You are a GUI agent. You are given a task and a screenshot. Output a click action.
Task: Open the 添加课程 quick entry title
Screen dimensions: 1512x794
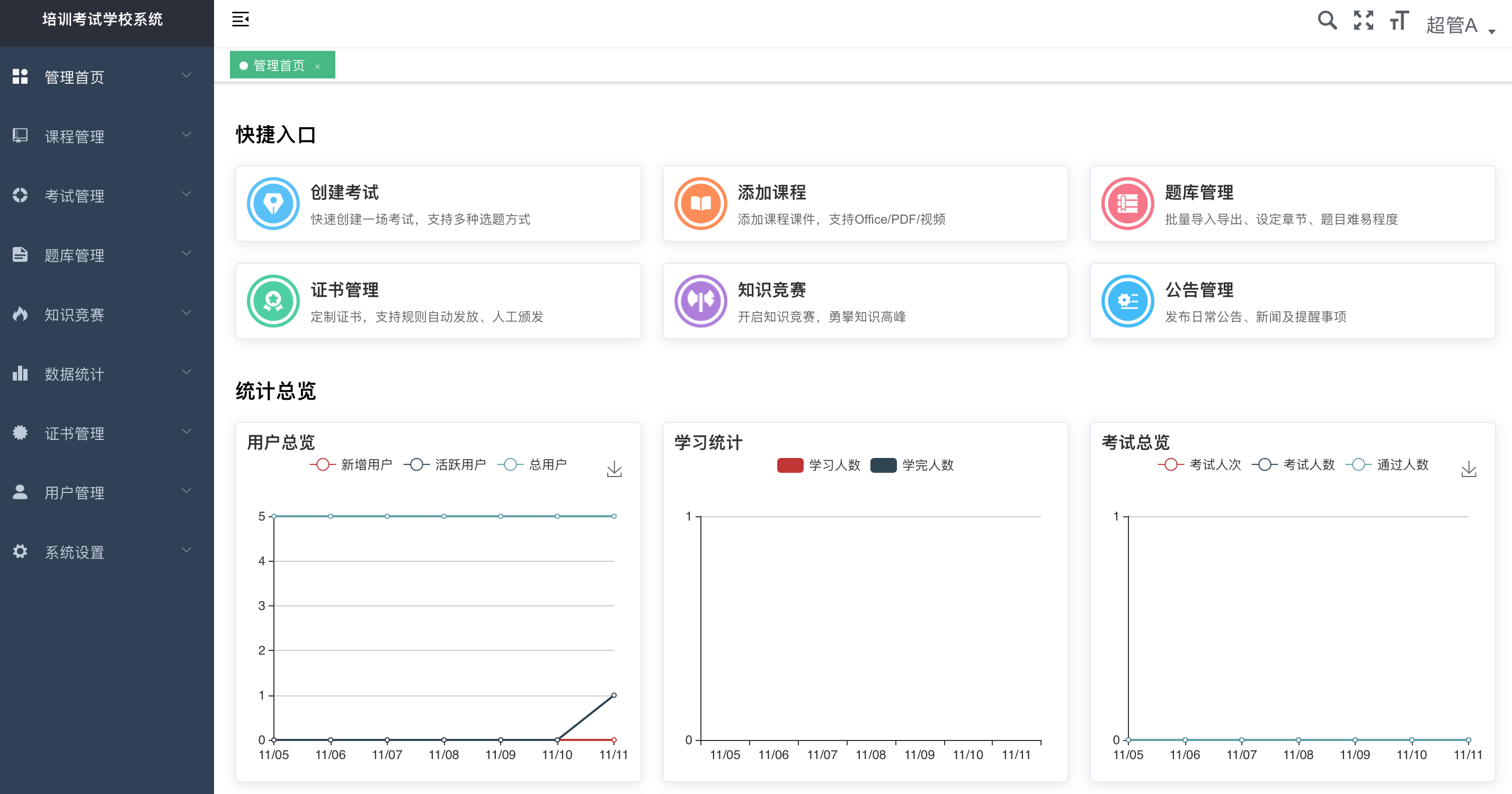772,192
